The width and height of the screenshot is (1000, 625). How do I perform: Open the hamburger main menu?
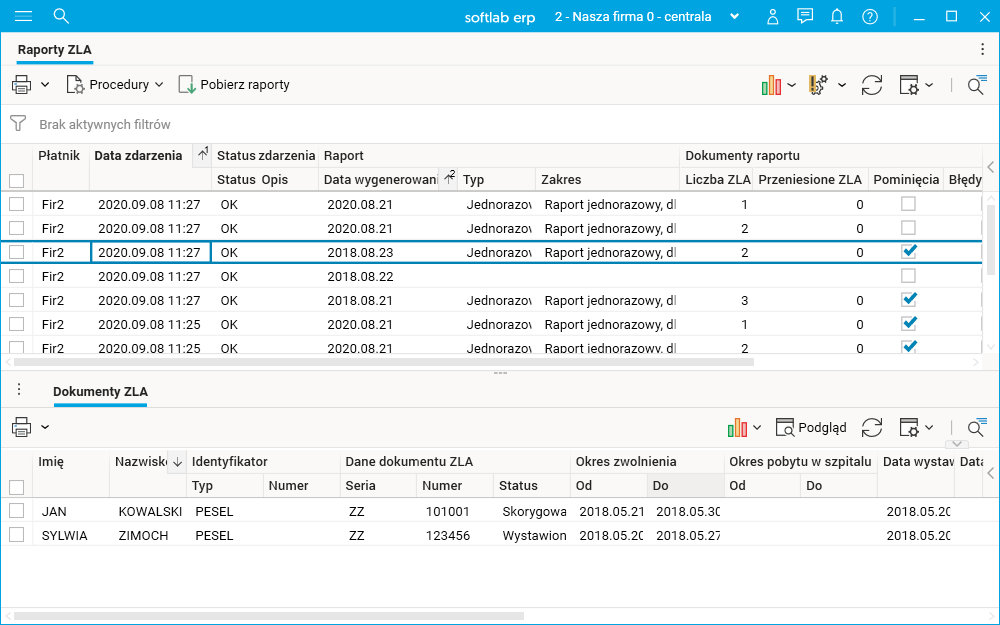tap(23, 16)
